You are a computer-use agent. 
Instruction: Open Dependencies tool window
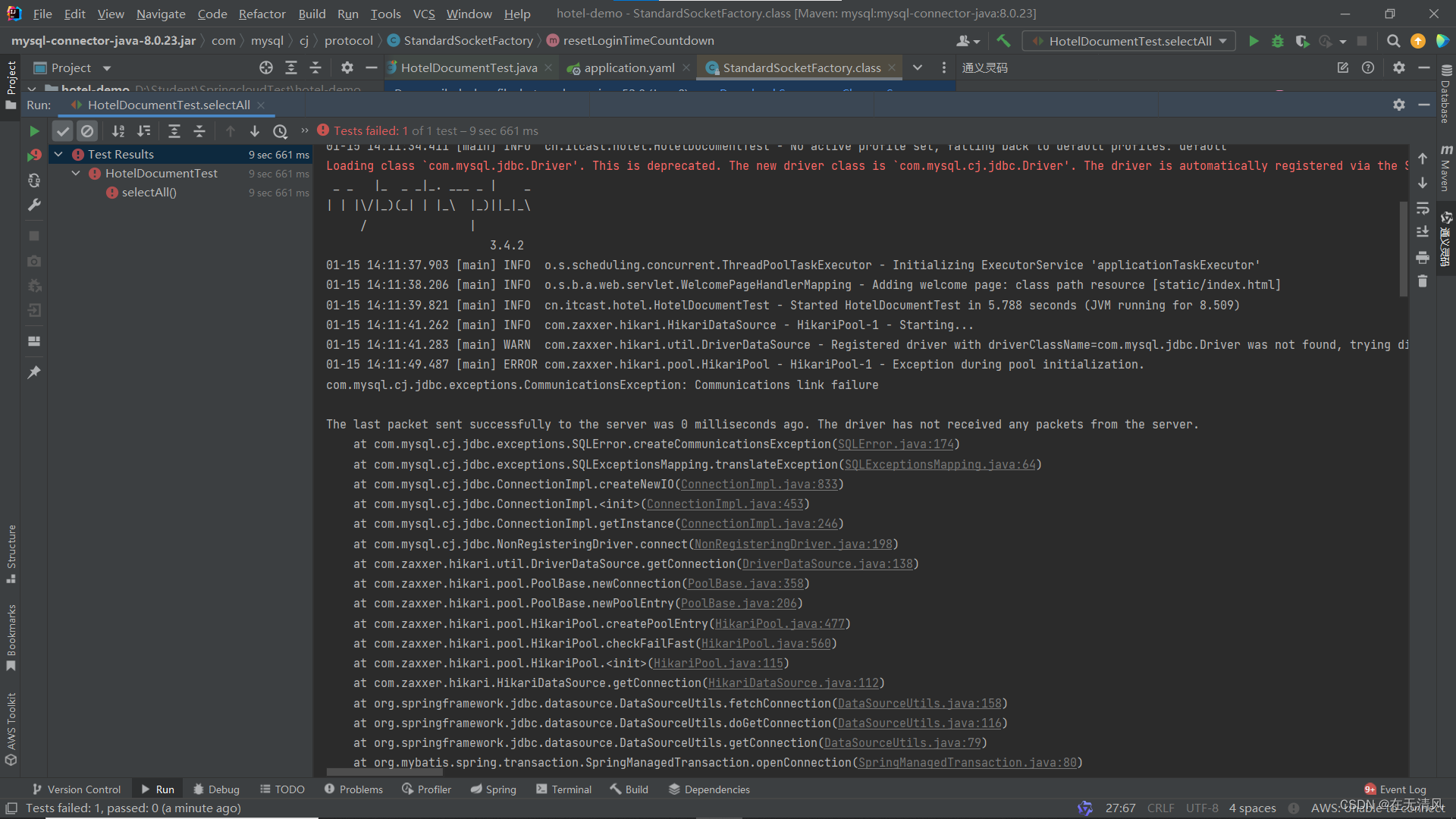click(709, 789)
